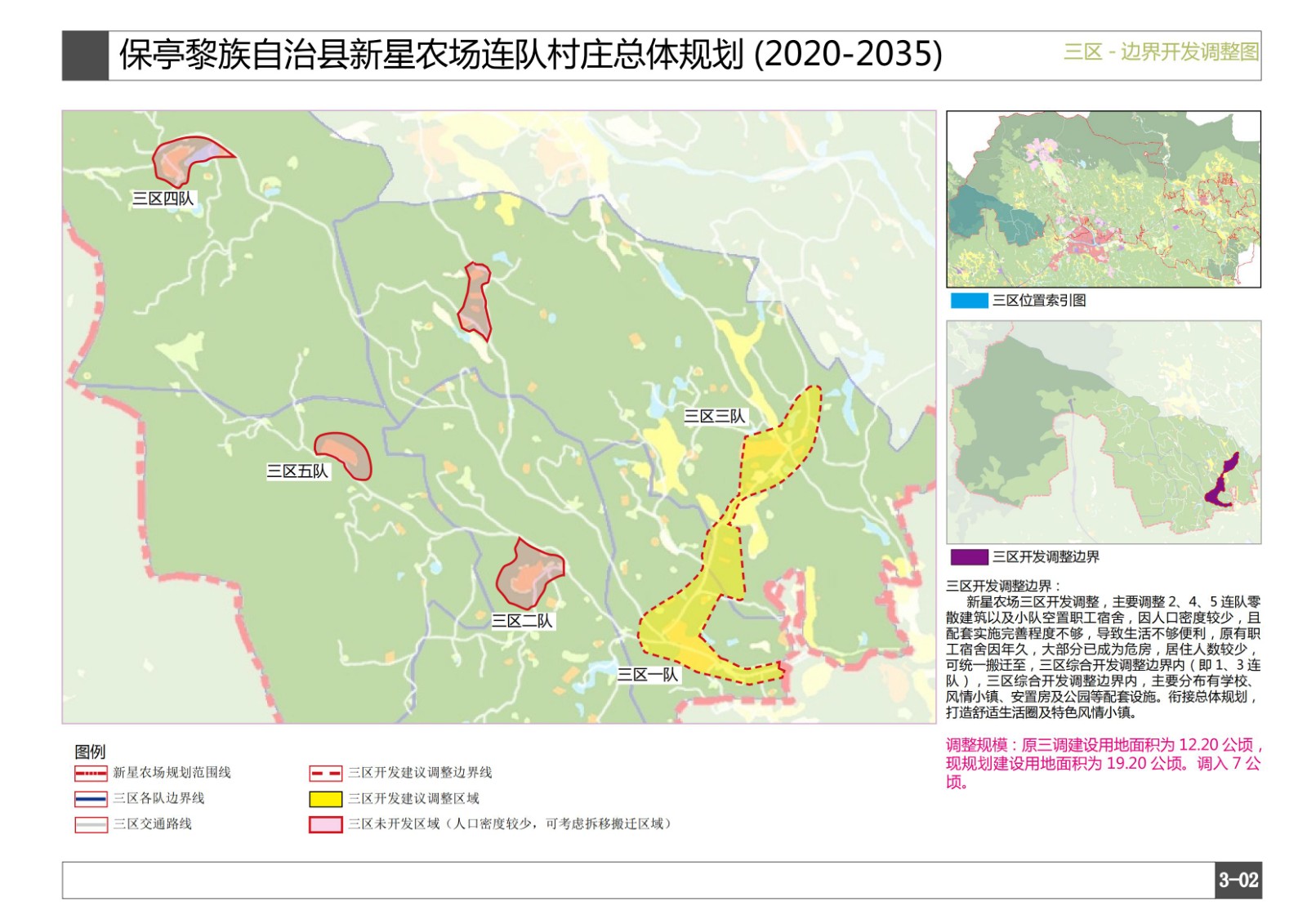This screenshot has height=924, width=1307.
Task: Click the 三区开发建议调整区域 legend text
Action: pyautogui.click(x=413, y=799)
